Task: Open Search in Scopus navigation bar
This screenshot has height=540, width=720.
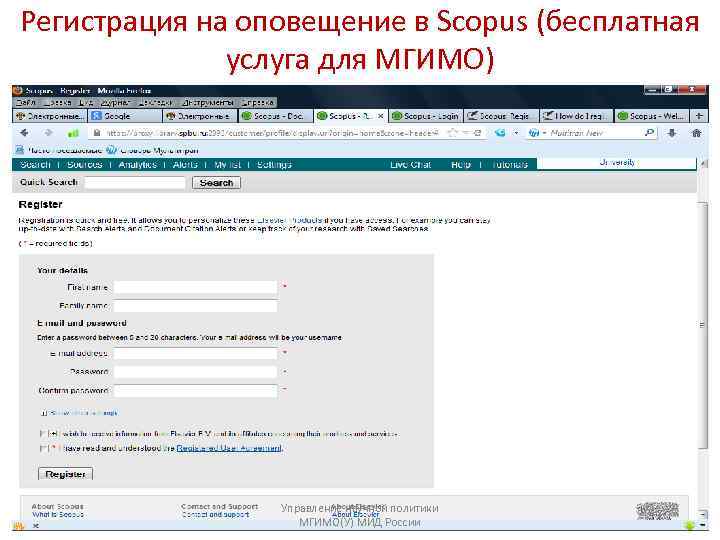Action: 35,164
